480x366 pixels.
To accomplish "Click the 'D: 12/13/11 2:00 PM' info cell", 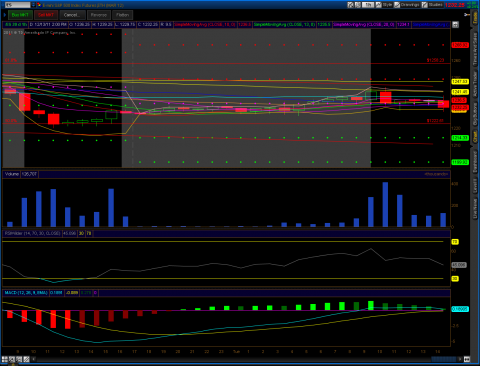I will click(48, 25).
